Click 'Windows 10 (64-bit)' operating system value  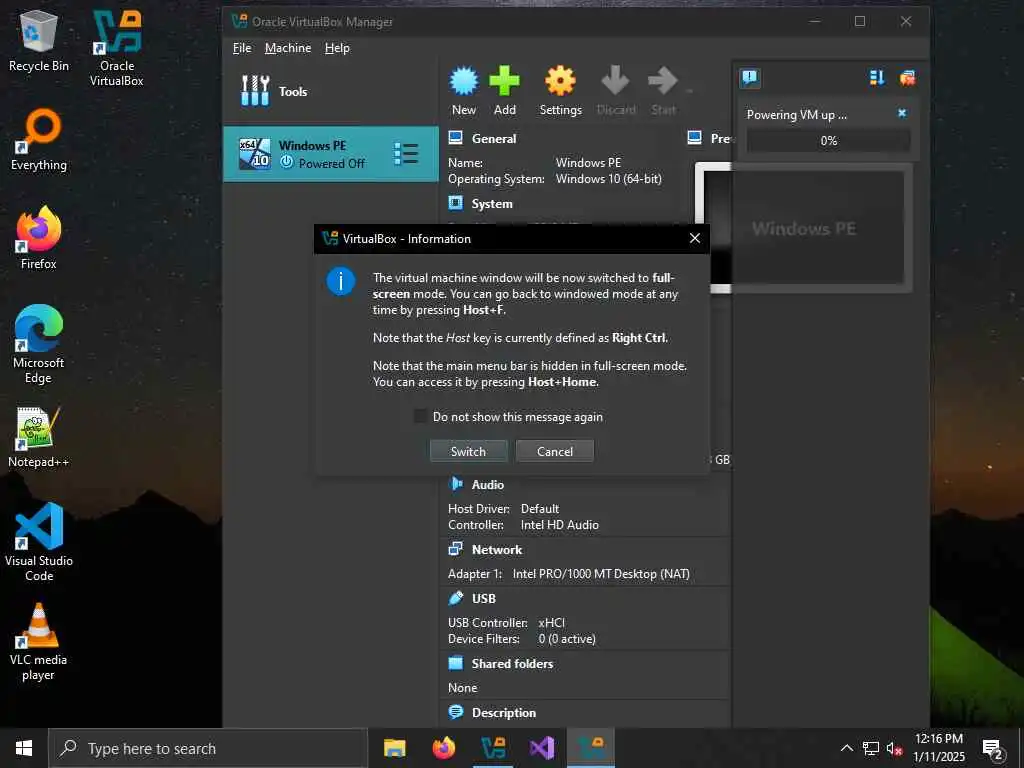[x=608, y=179]
